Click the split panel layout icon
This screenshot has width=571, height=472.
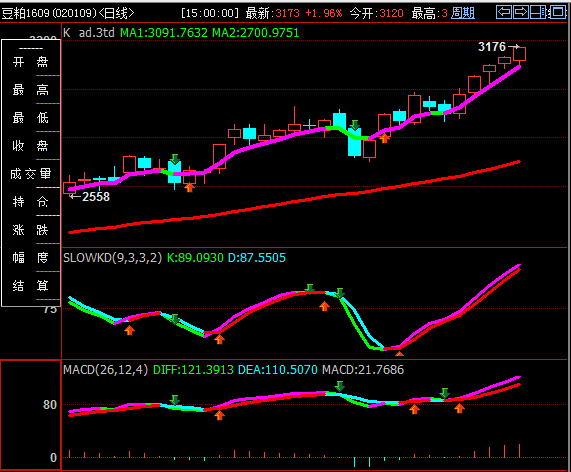coord(538,12)
